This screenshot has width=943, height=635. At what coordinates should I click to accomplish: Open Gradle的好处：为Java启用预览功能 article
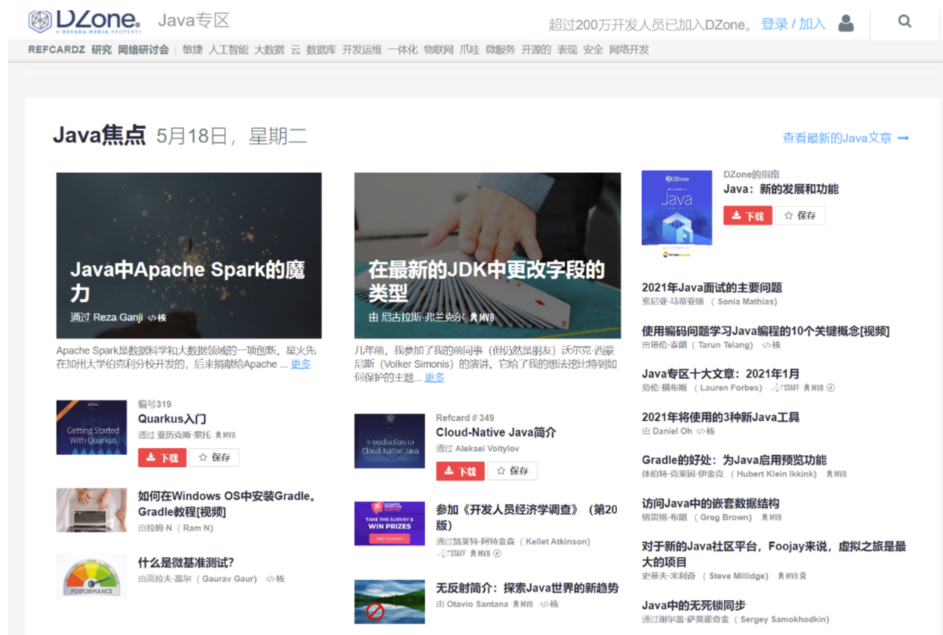coord(734,460)
